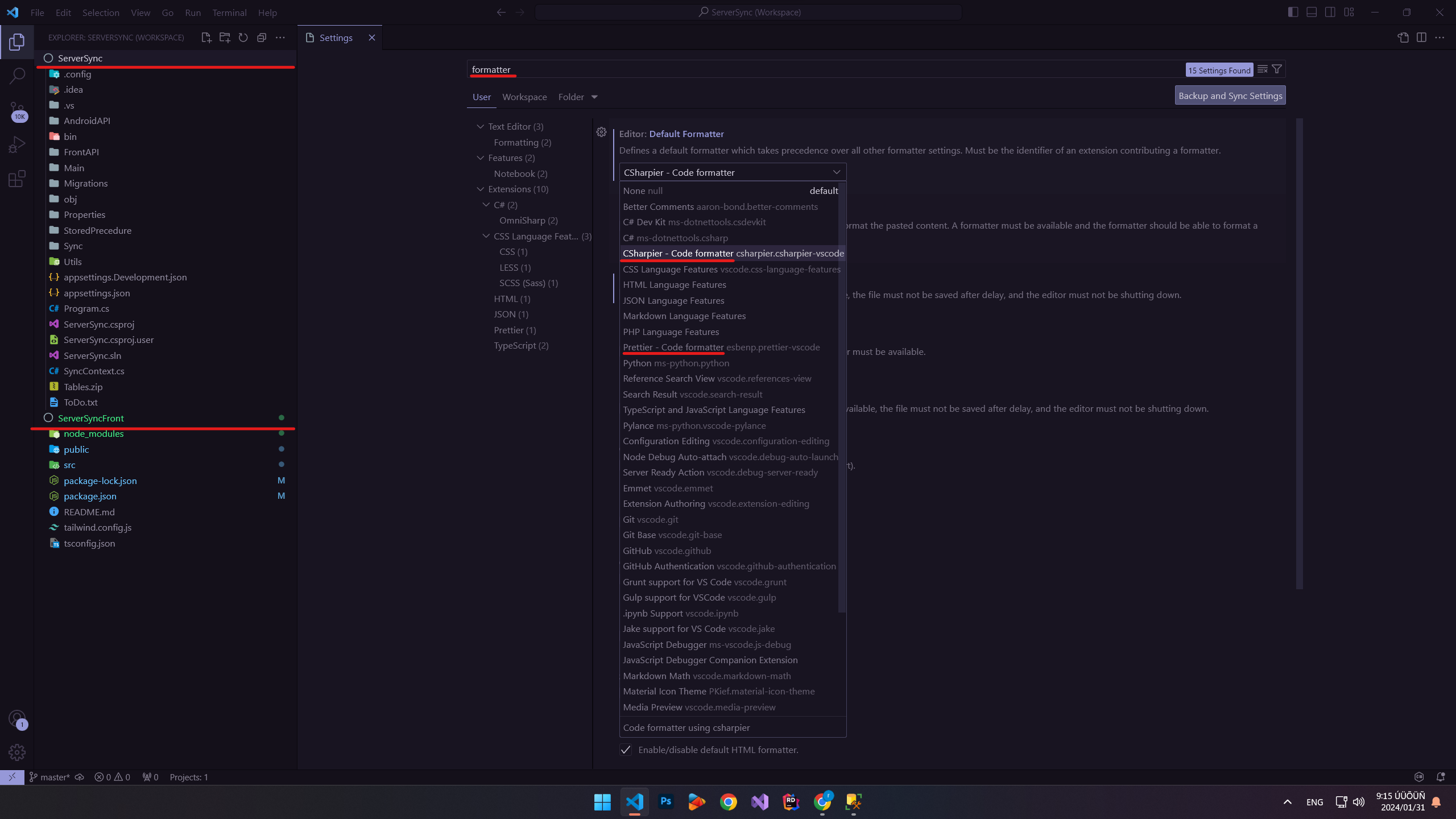Click Backup and Sync Settings button
This screenshot has height=819, width=1456.
(1230, 96)
